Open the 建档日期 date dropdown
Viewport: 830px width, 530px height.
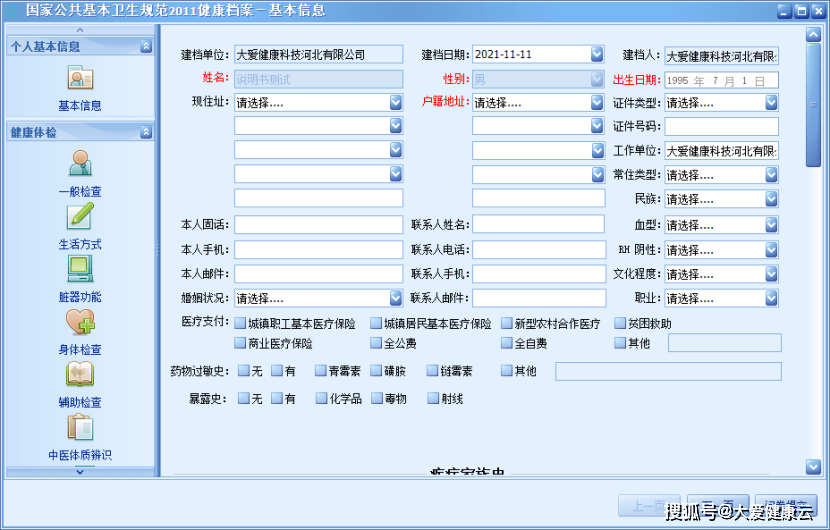(597, 54)
